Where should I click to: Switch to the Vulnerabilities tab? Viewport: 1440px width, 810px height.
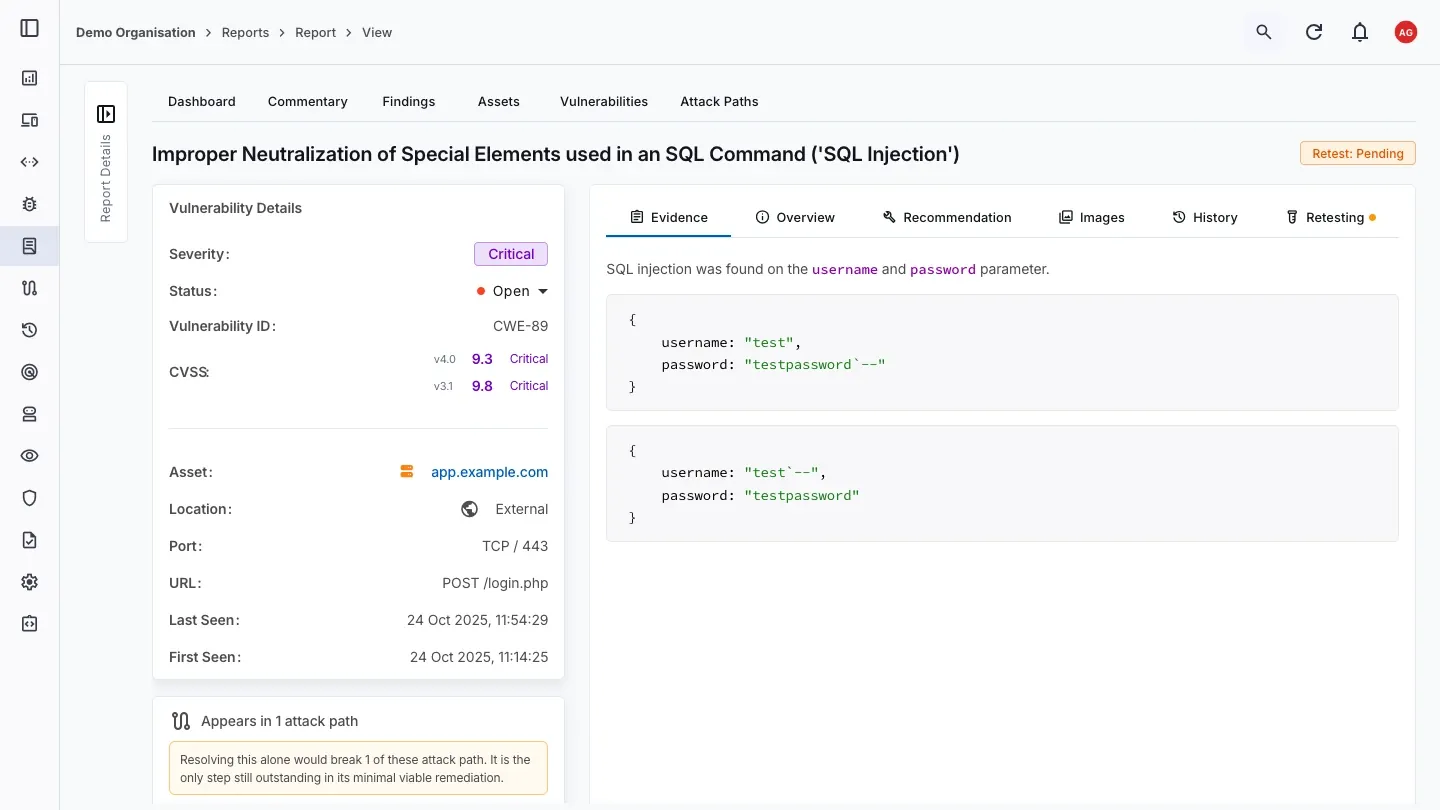tap(604, 101)
